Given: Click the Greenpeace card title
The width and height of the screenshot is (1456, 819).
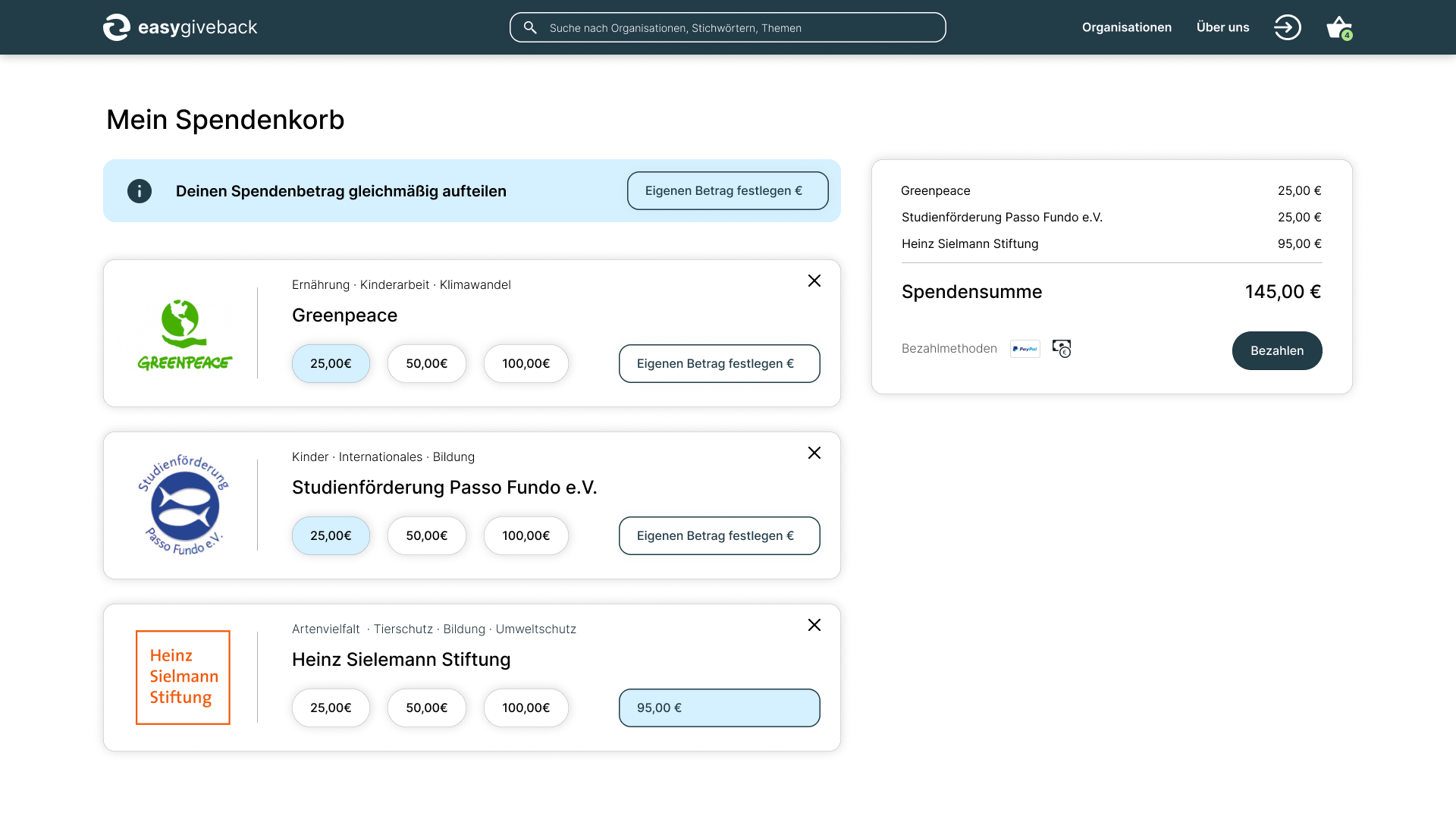Looking at the screenshot, I should pyautogui.click(x=344, y=315).
